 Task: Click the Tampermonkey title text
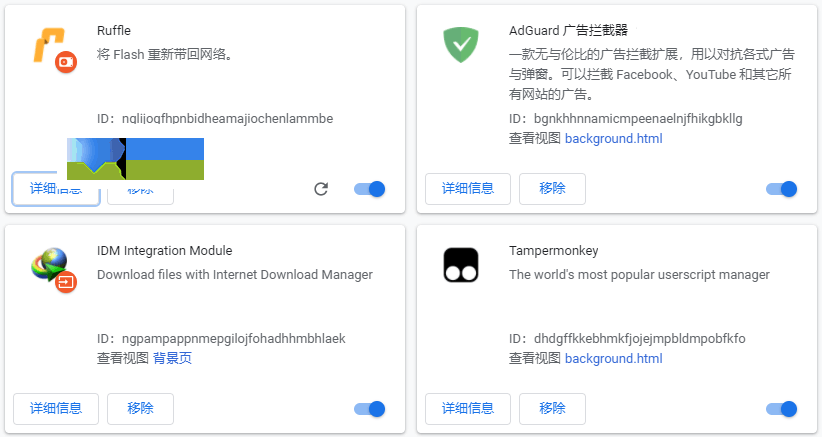click(x=554, y=251)
